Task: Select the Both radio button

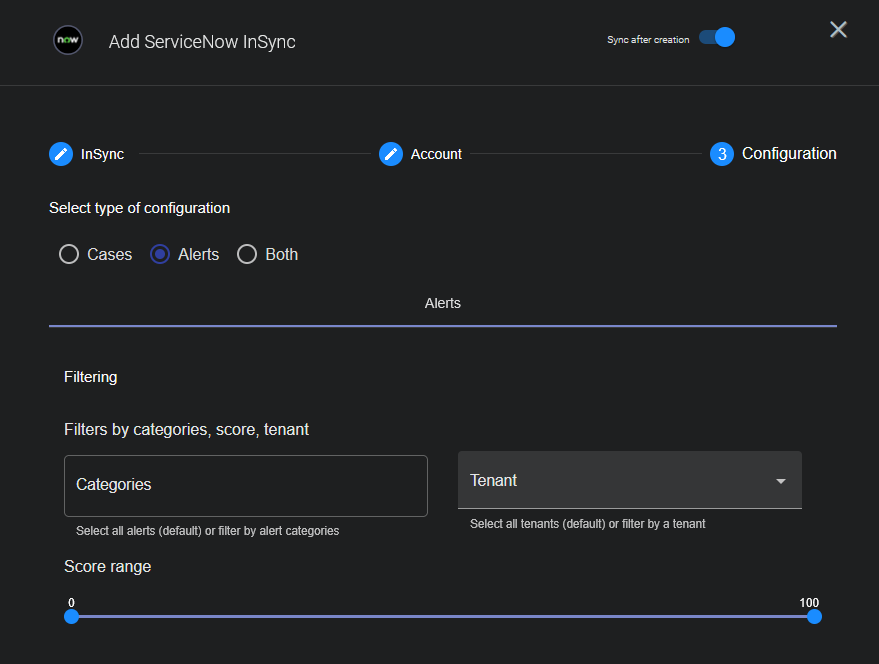Action: pos(247,254)
